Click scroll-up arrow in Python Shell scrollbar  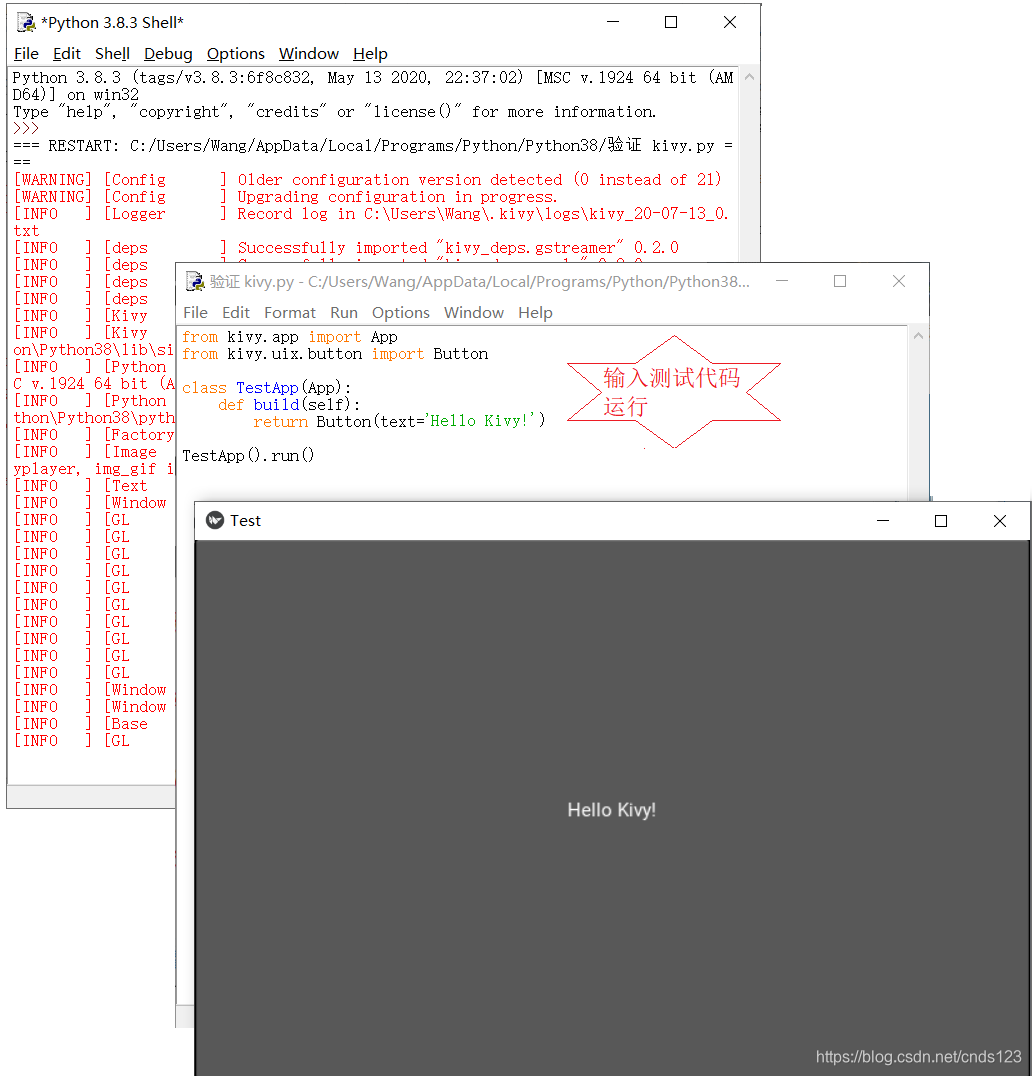[749, 77]
